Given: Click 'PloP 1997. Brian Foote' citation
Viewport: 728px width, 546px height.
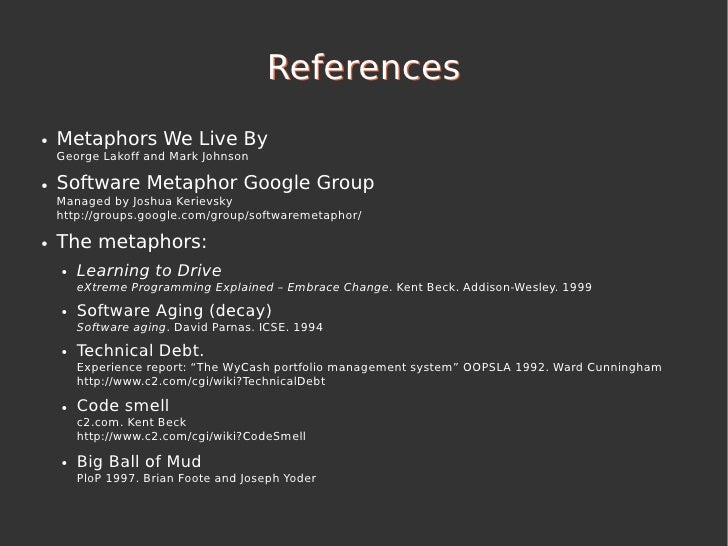Looking at the screenshot, I should tap(196, 478).
